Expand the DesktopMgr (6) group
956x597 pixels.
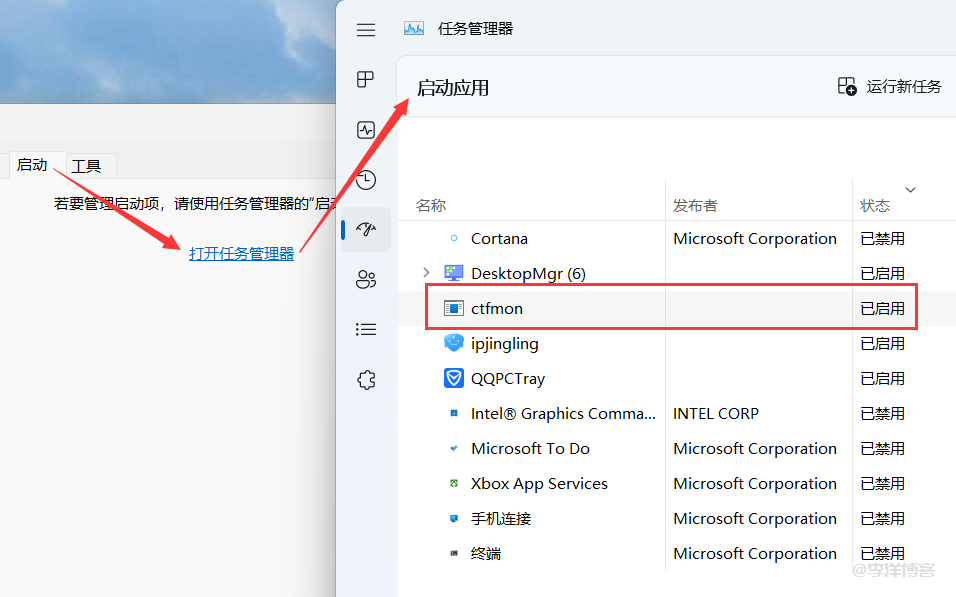[426, 273]
